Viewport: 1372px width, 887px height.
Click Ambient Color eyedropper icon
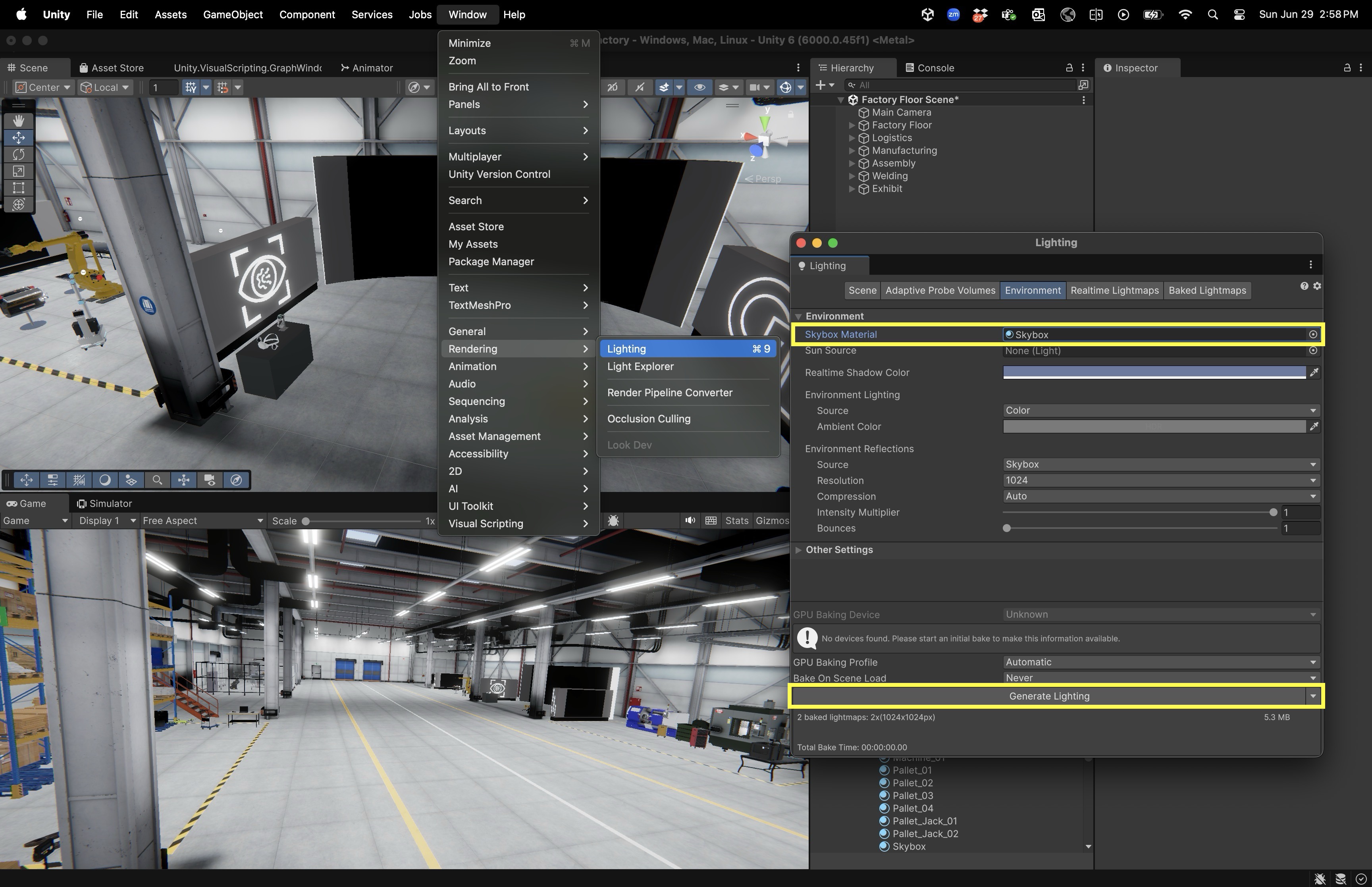1314,427
